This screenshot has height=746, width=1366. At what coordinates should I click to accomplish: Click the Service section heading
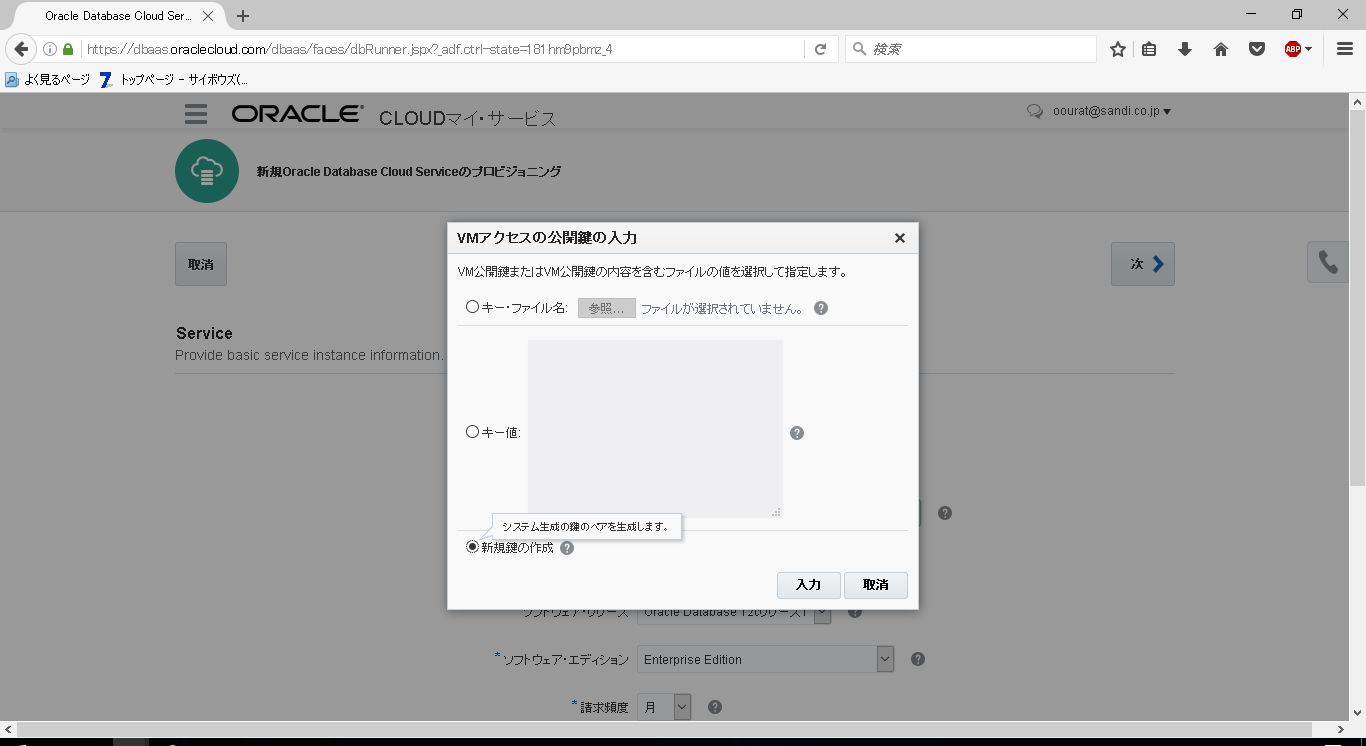[204, 333]
